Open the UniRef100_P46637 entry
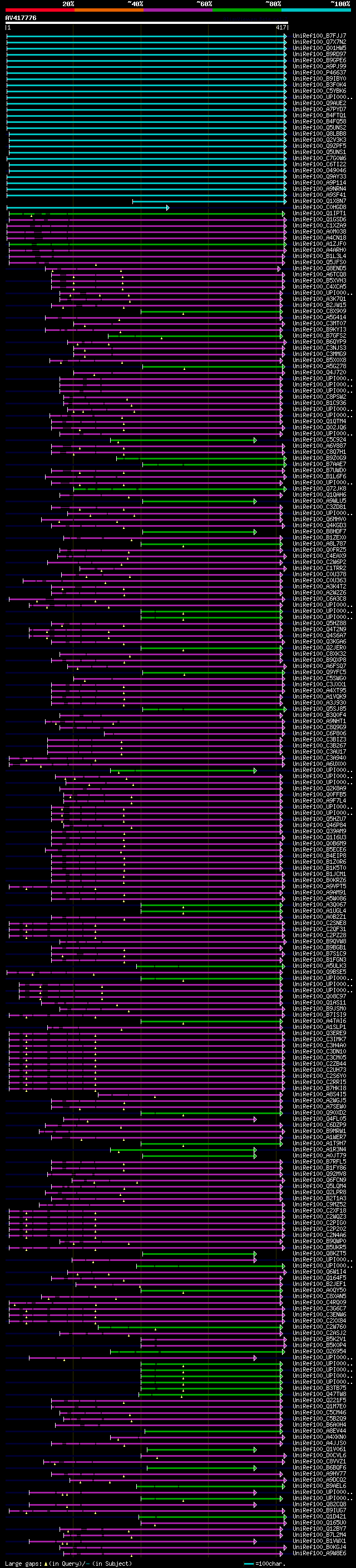Screen dimensions: 356x1568 tap(319, 72)
